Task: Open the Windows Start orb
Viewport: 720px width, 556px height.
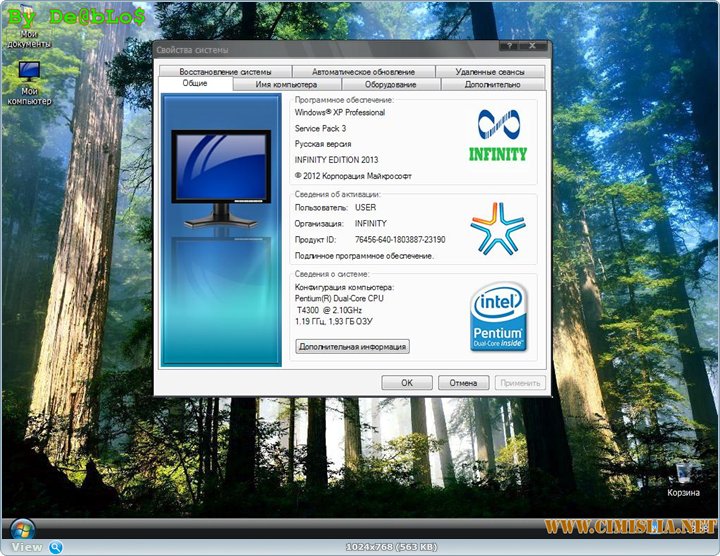Action: click(x=20, y=528)
